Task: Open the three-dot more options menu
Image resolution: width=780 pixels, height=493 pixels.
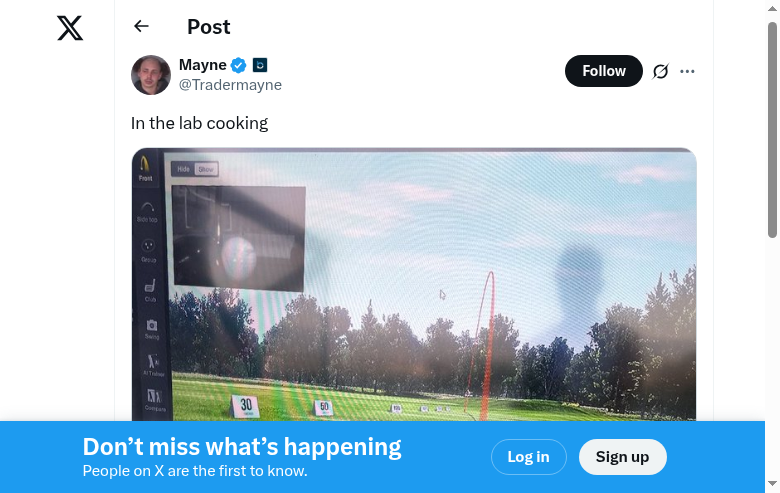Action: pos(687,71)
